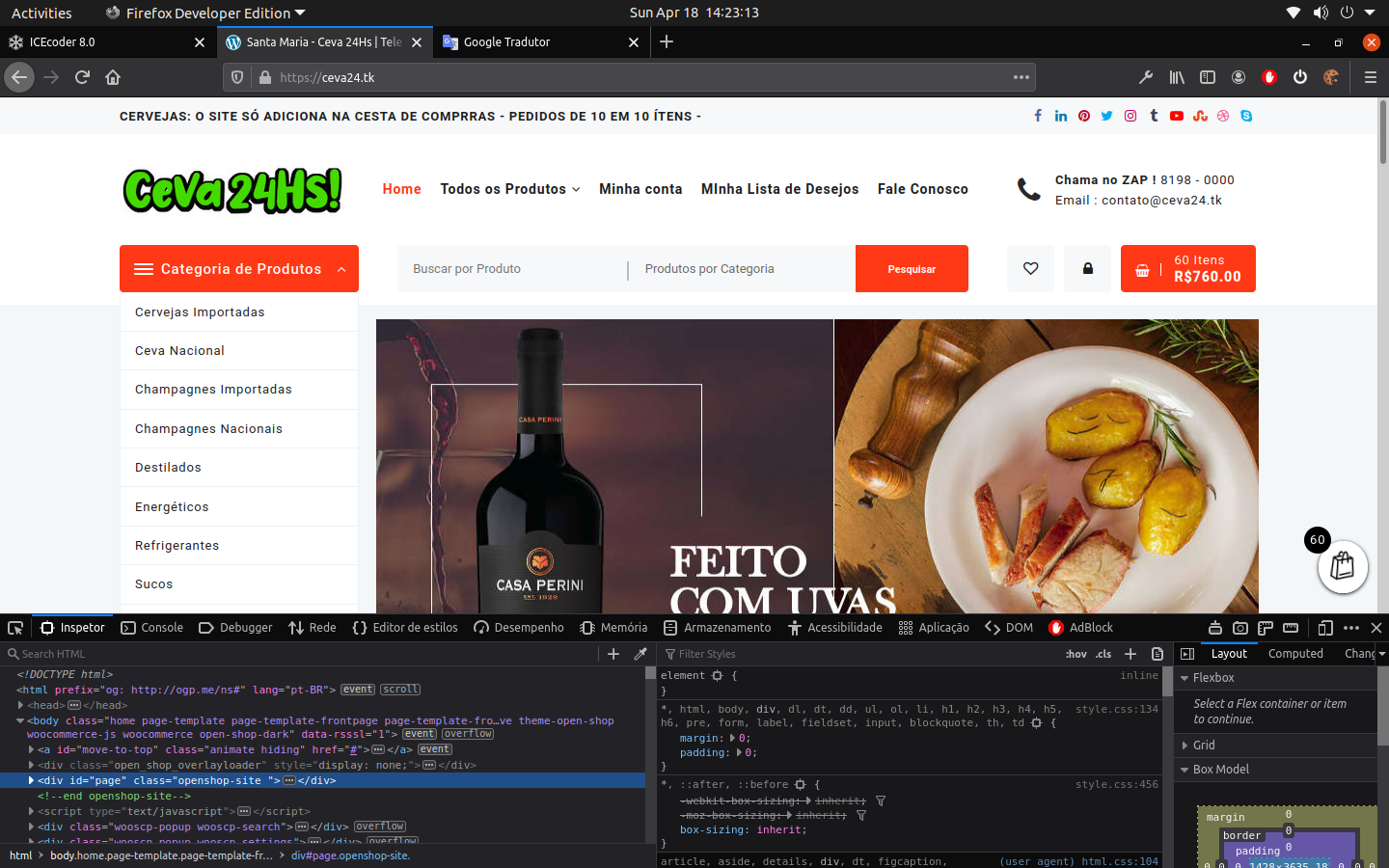Screen dimensions: 1389x868
Task: Switch to Console tab
Action: point(152,628)
